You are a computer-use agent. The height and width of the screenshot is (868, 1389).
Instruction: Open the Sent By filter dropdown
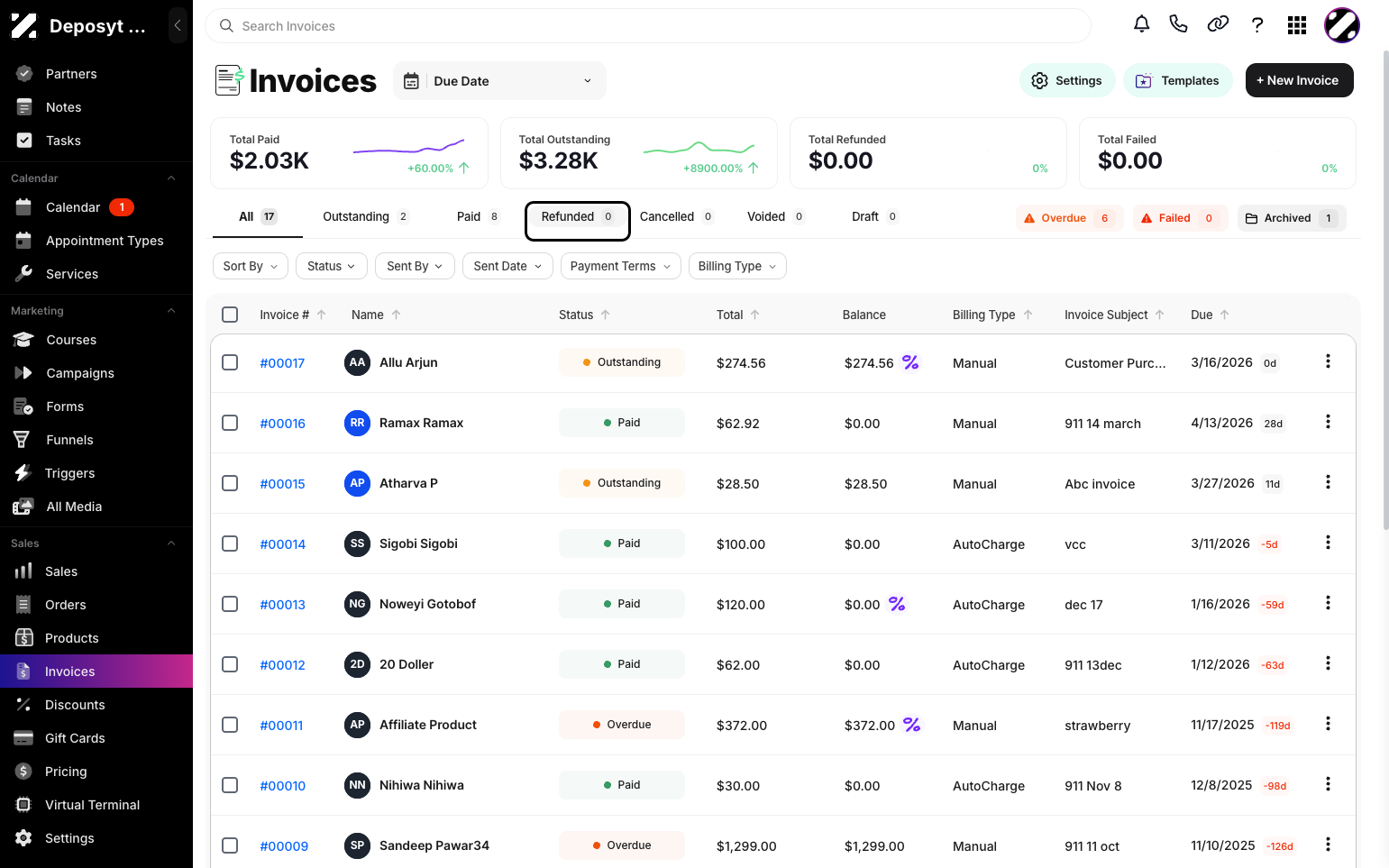[x=415, y=266]
